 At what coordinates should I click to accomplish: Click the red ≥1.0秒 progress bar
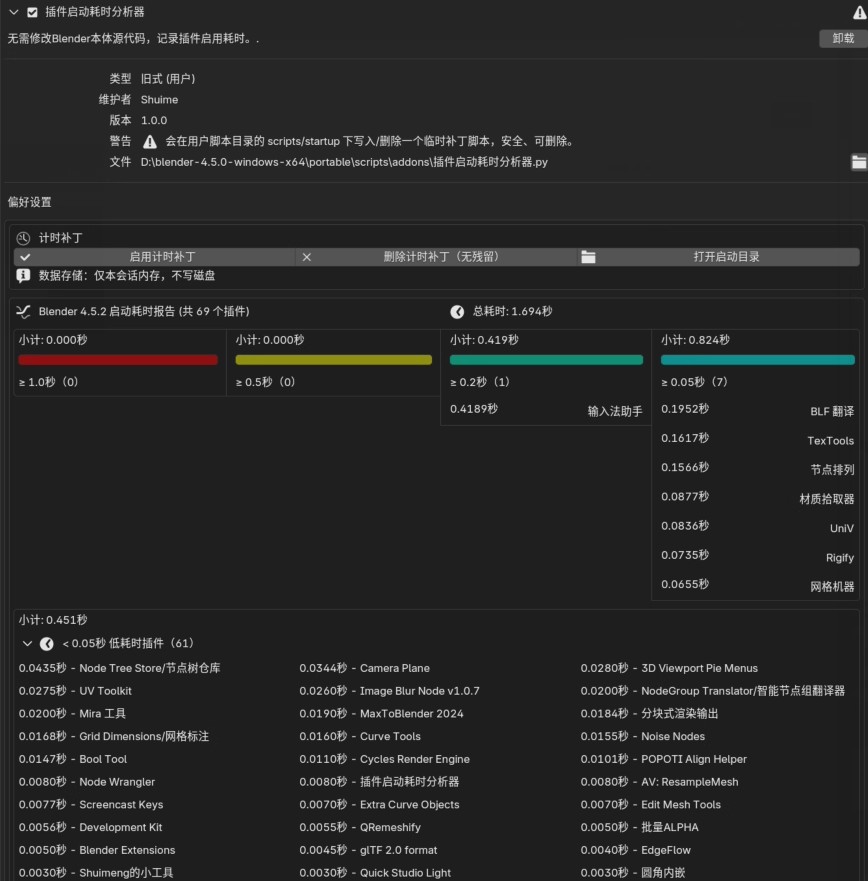coord(117,360)
